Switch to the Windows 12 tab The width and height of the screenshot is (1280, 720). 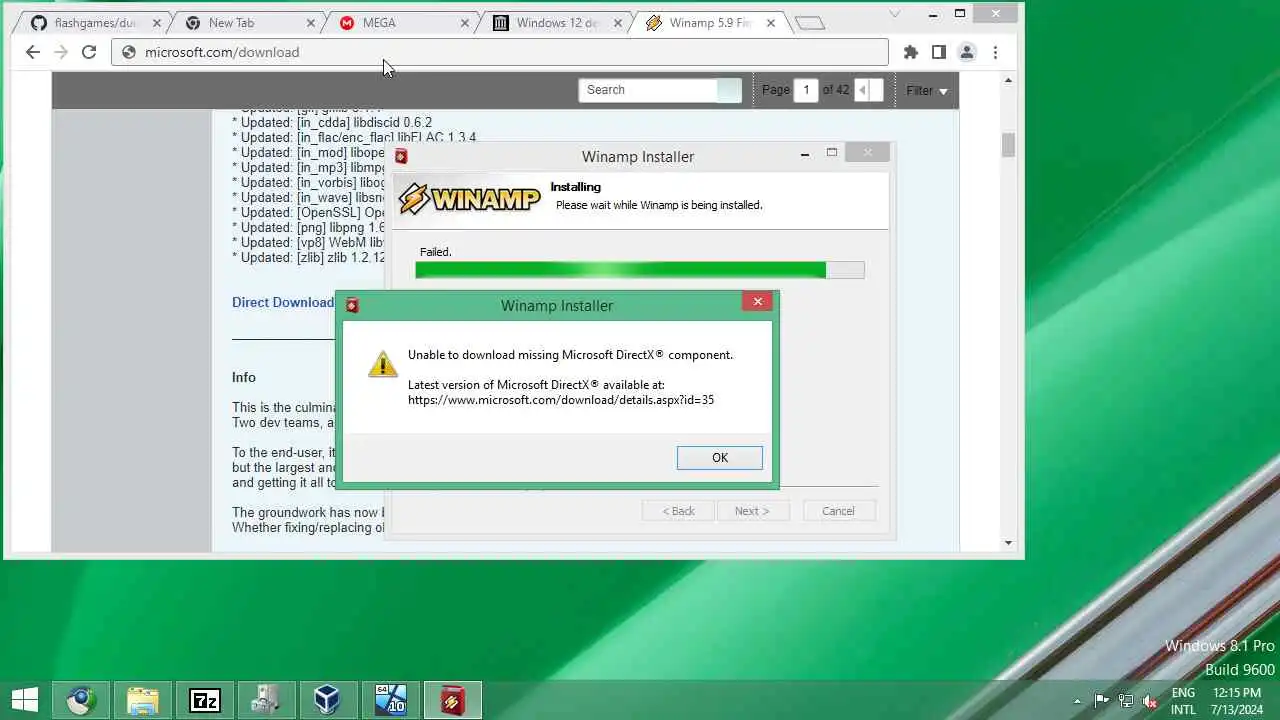[x=555, y=23]
